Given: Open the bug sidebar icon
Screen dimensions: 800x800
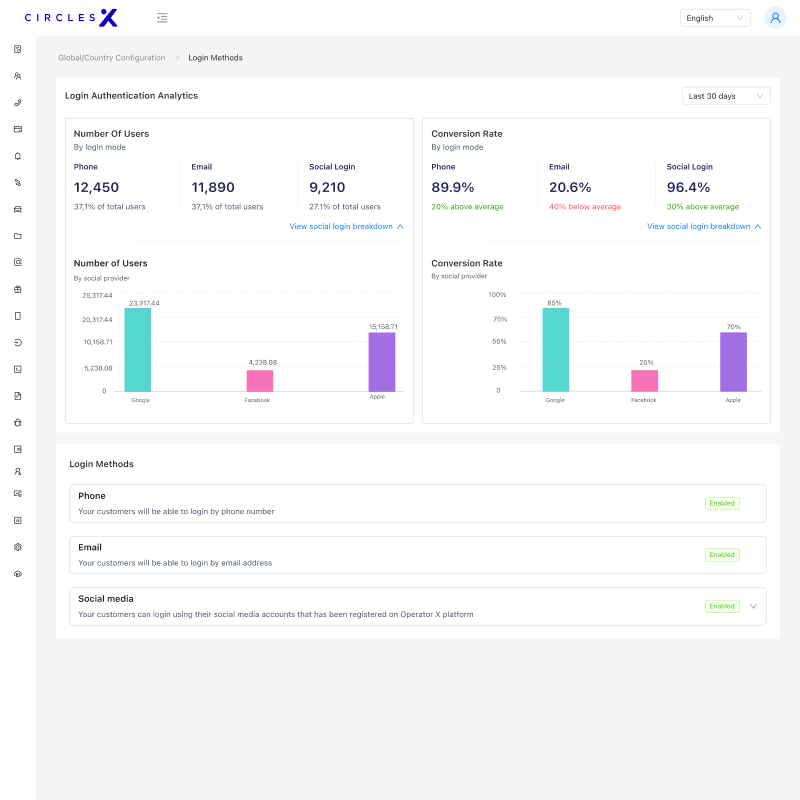Looking at the screenshot, I should (x=18, y=422).
